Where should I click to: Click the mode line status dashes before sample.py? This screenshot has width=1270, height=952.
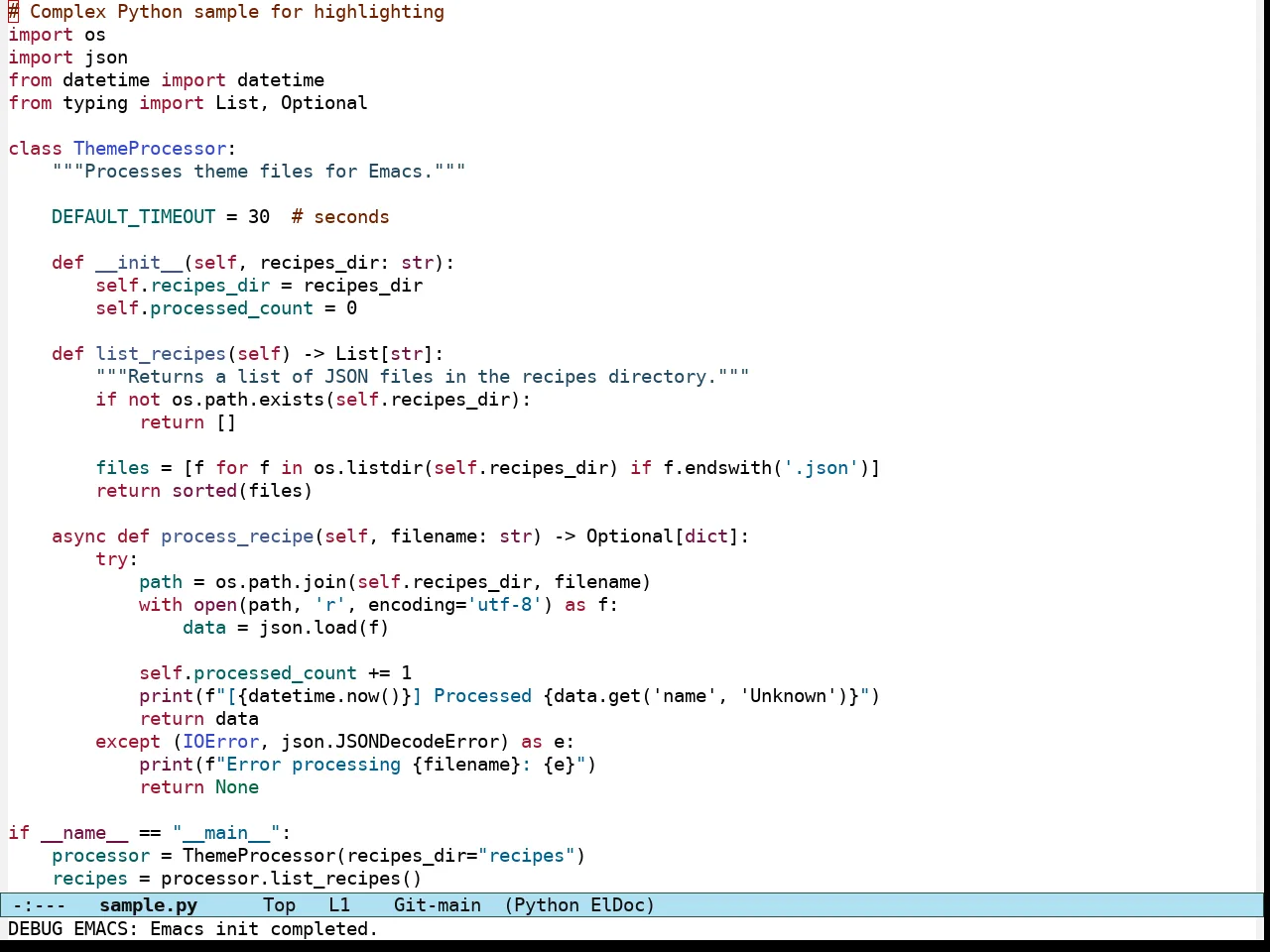tap(40, 905)
